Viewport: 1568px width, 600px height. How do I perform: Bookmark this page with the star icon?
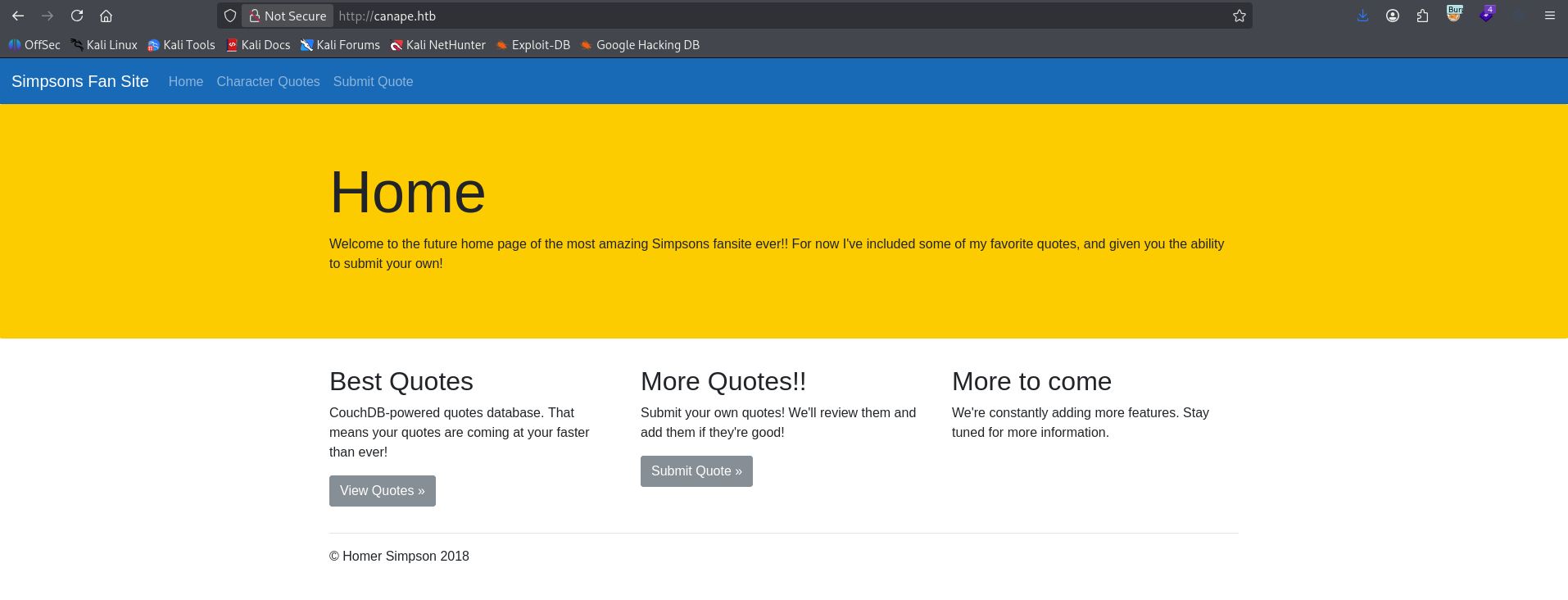[x=1239, y=16]
